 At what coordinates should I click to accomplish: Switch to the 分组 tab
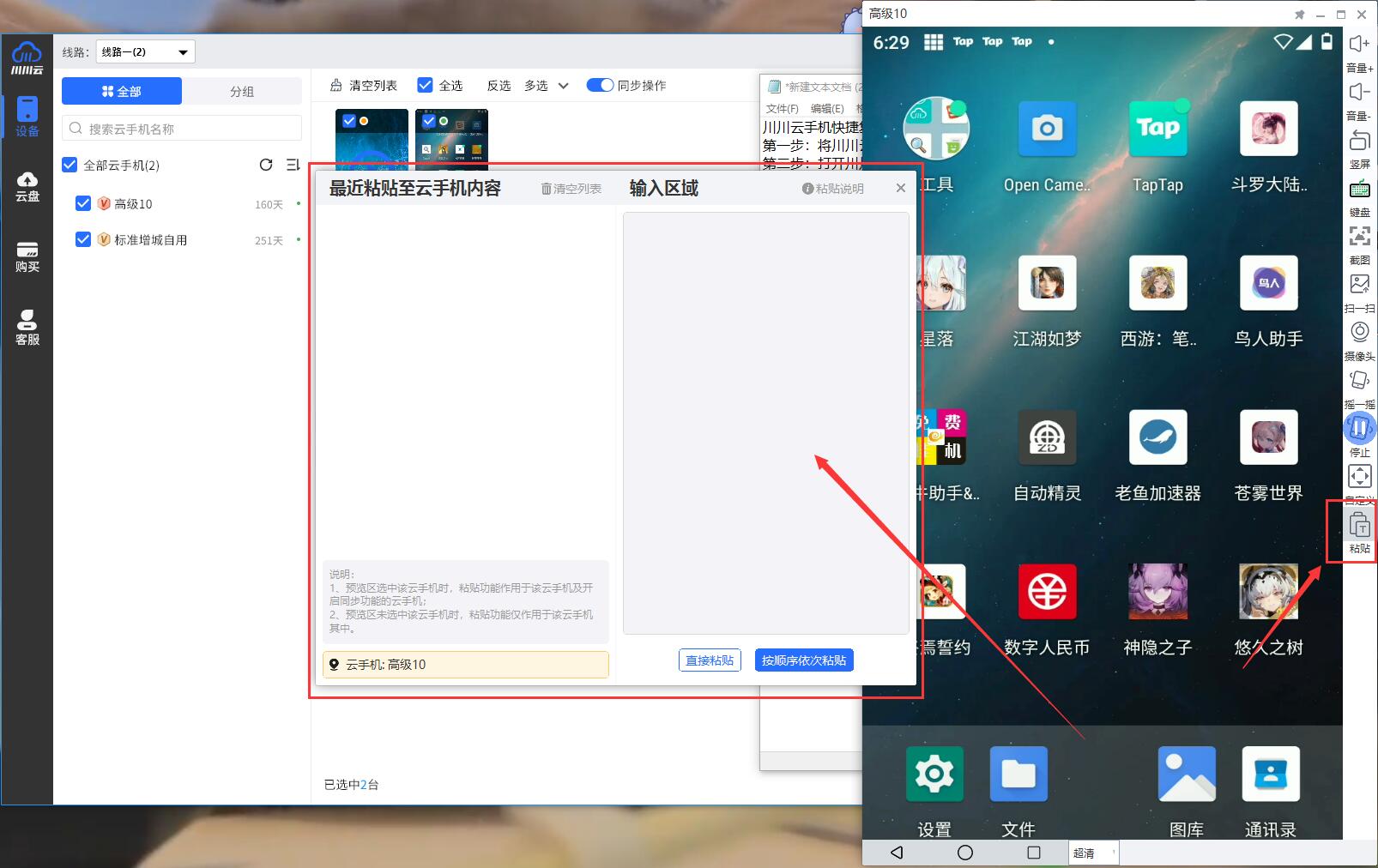[x=243, y=91]
